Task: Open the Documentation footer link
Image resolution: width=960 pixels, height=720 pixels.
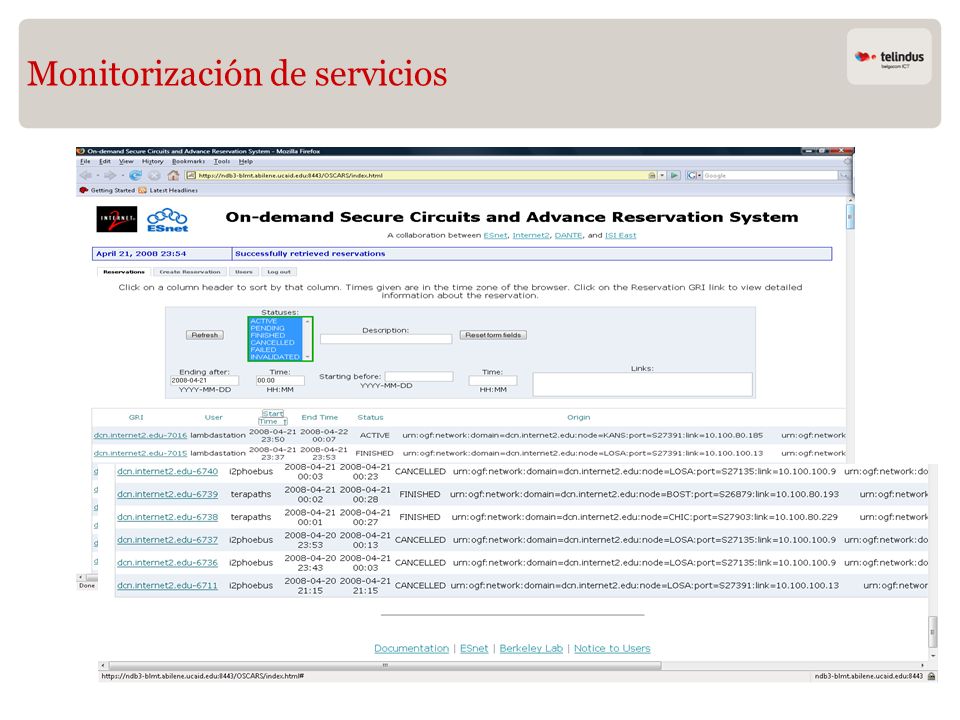Action: pos(411,648)
